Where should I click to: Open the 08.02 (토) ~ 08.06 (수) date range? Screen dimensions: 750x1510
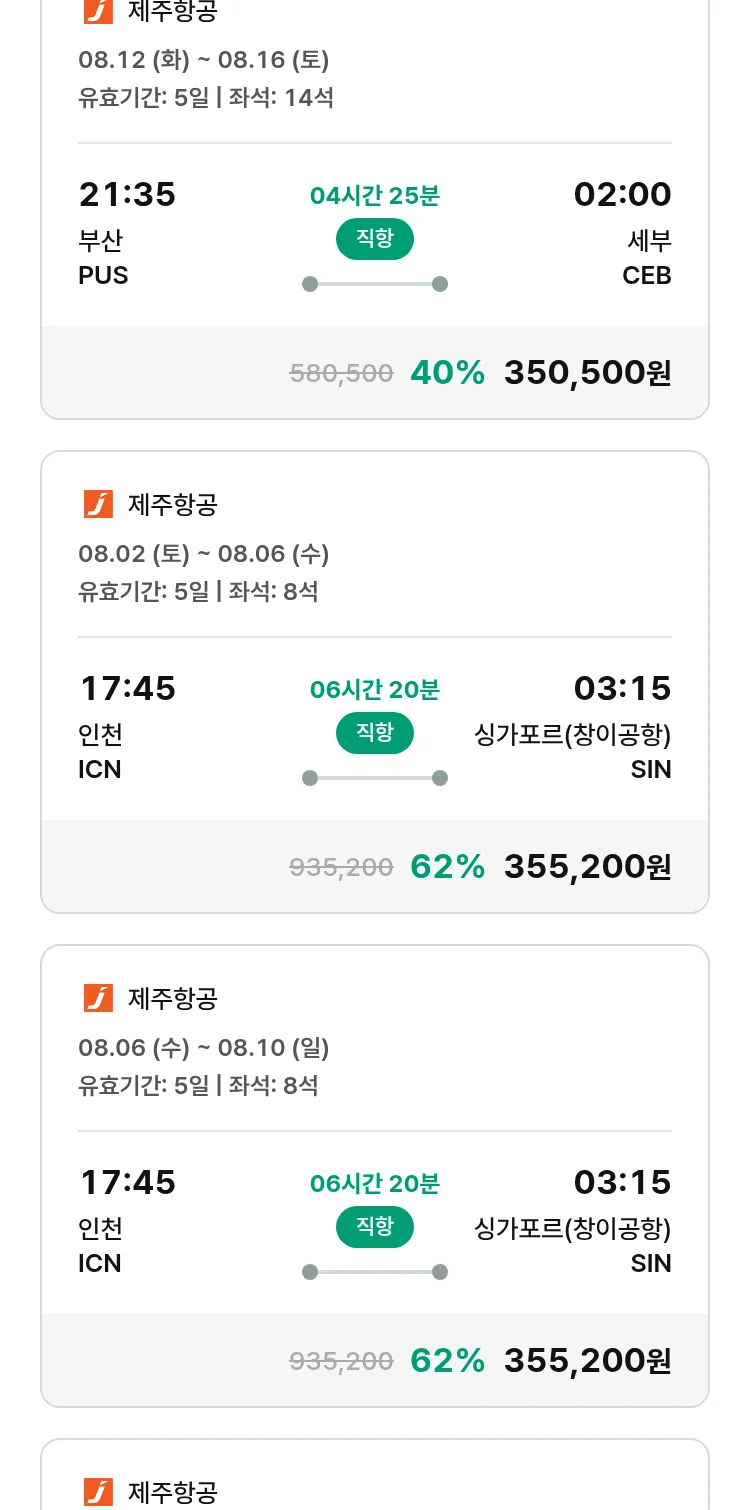(x=204, y=554)
